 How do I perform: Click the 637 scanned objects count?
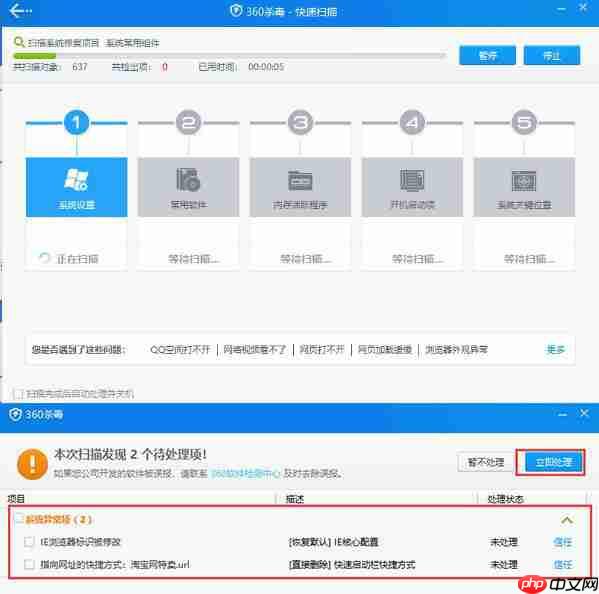(x=80, y=67)
